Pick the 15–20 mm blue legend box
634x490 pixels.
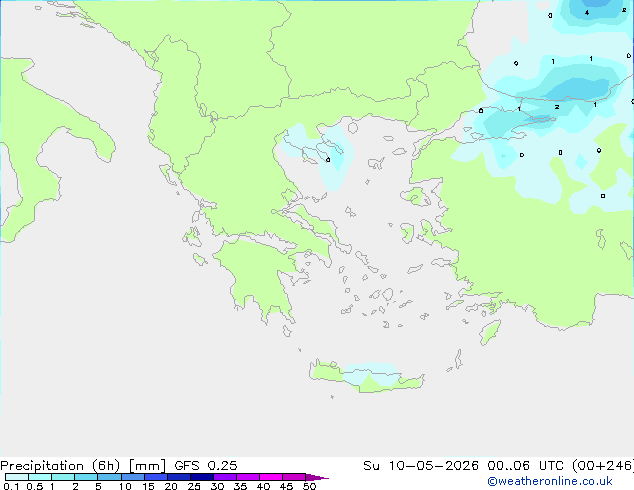pyautogui.click(x=155, y=477)
